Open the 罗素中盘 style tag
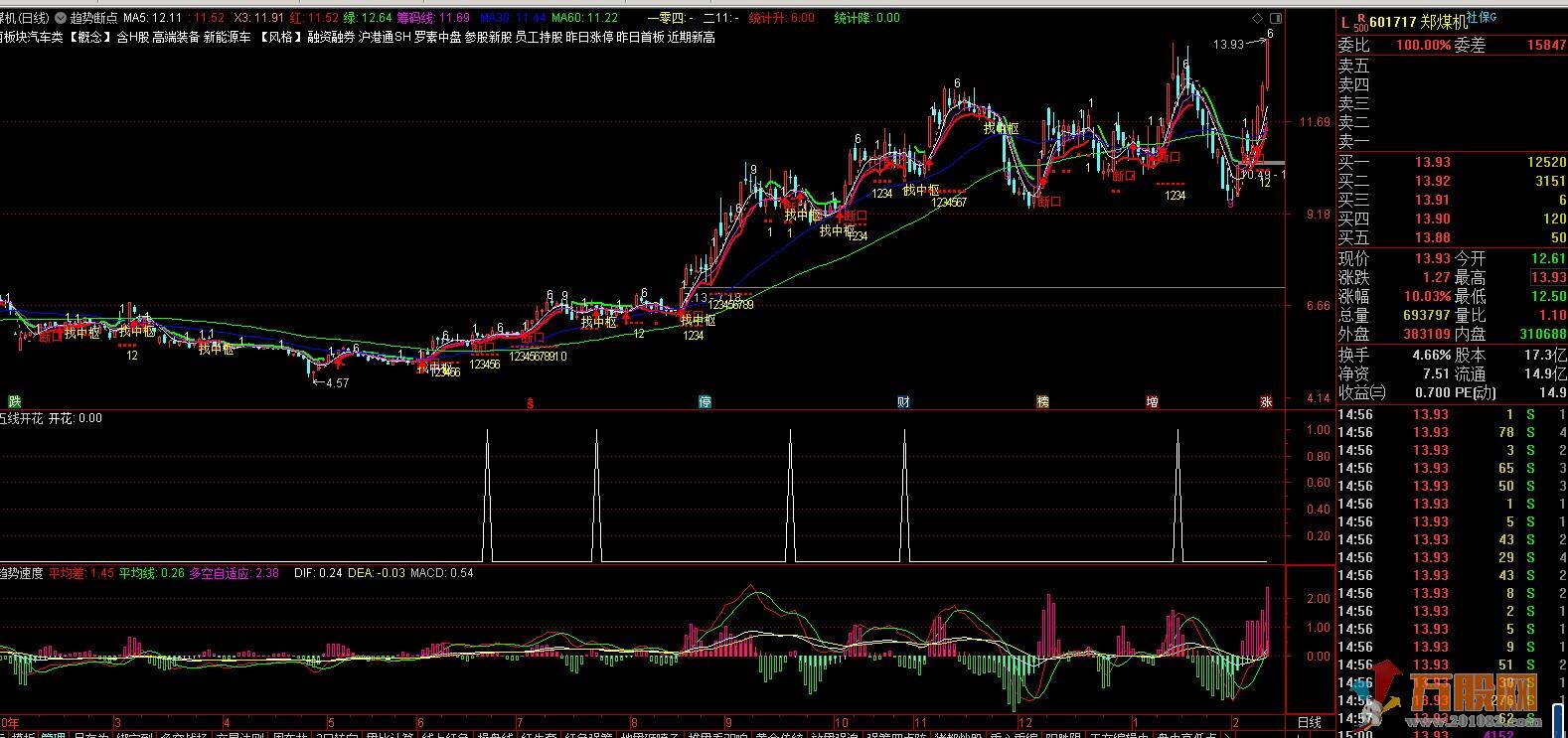The height and width of the screenshot is (738, 1568). pos(438,37)
